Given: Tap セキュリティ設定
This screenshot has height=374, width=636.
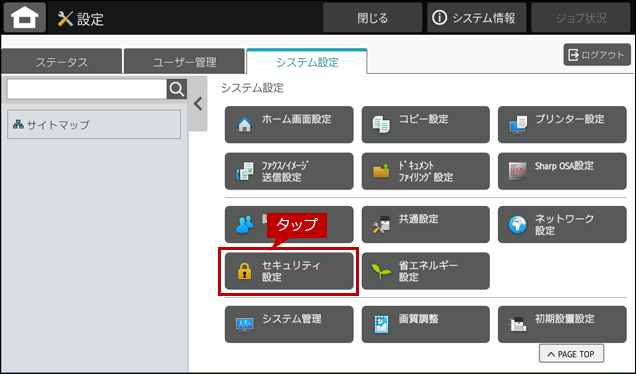Looking at the screenshot, I should 289,271.
